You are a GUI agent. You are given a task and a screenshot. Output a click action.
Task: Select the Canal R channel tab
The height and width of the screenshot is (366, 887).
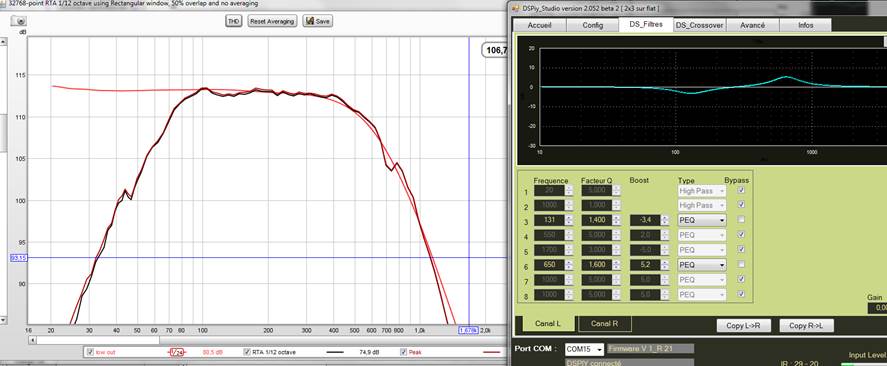point(604,324)
